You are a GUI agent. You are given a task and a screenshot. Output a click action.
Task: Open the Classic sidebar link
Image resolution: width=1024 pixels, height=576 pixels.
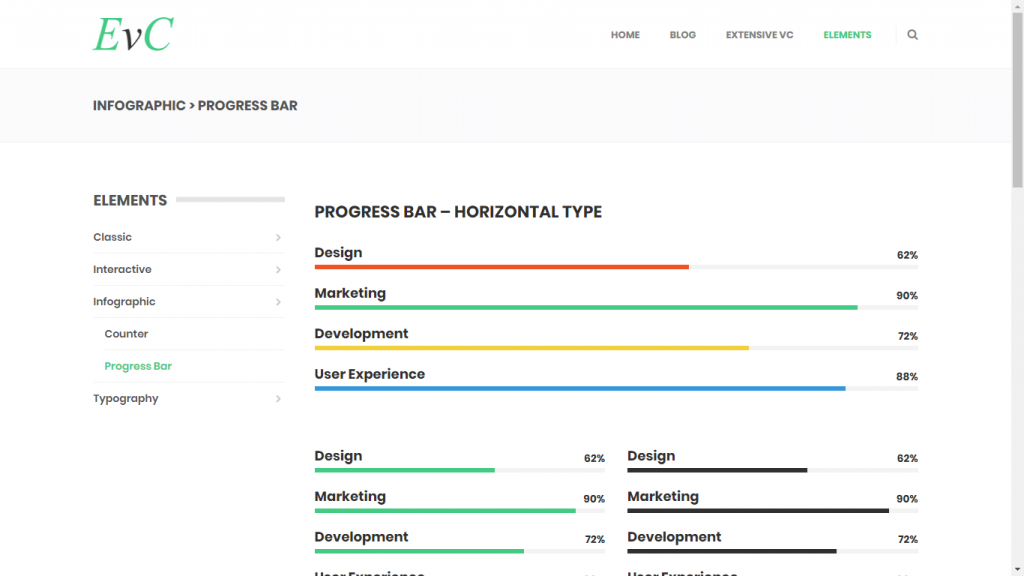pos(112,237)
